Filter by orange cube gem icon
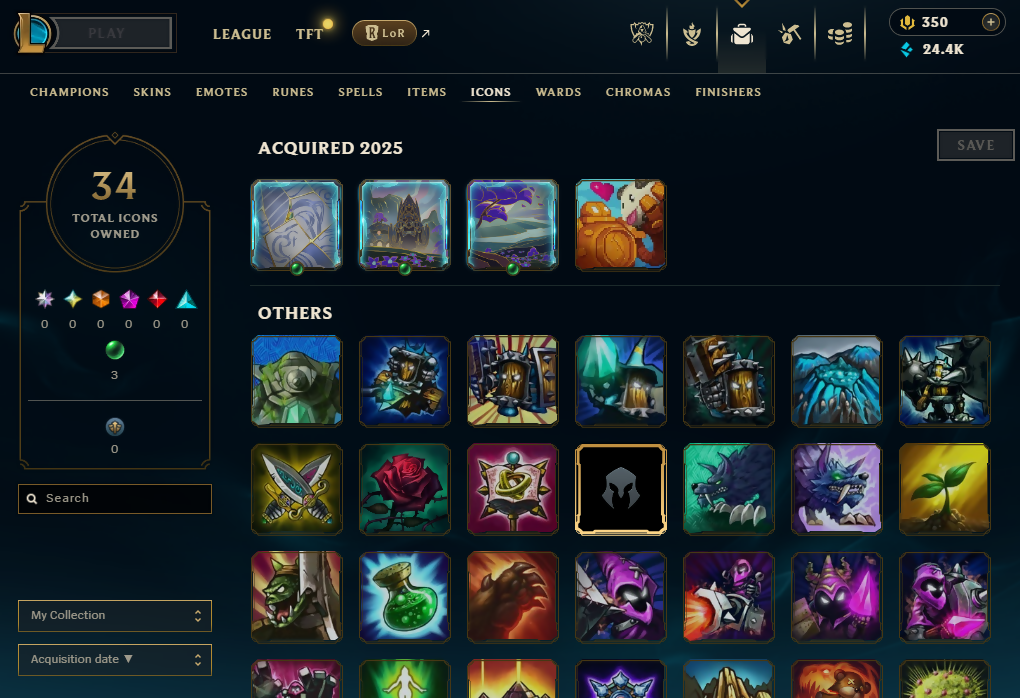Image resolution: width=1020 pixels, height=698 pixels. pyautogui.click(x=101, y=299)
